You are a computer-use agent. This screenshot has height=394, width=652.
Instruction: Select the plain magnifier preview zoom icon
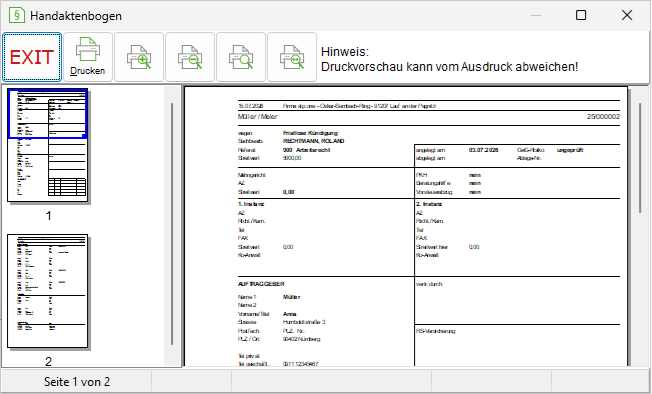(241, 57)
